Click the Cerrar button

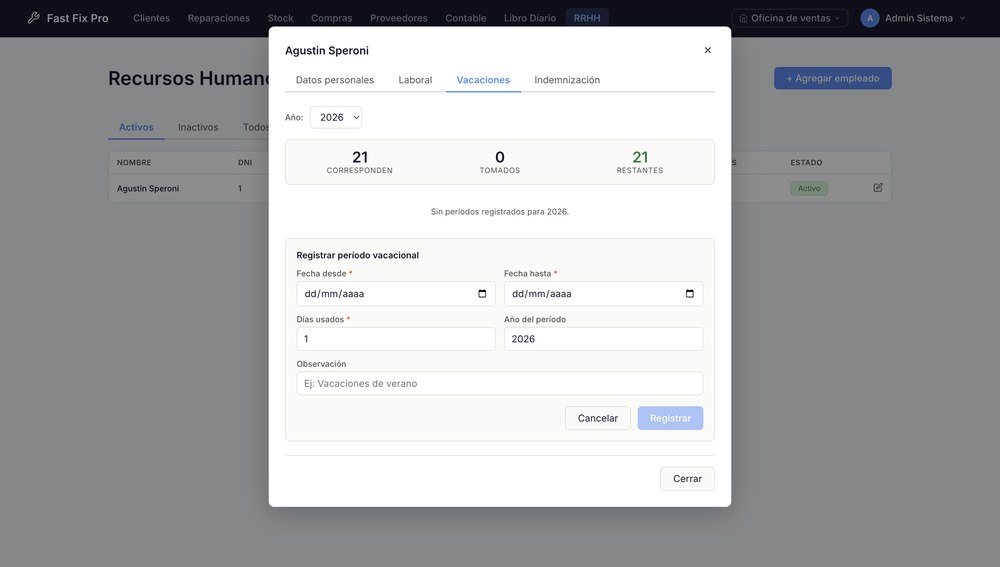(x=687, y=478)
